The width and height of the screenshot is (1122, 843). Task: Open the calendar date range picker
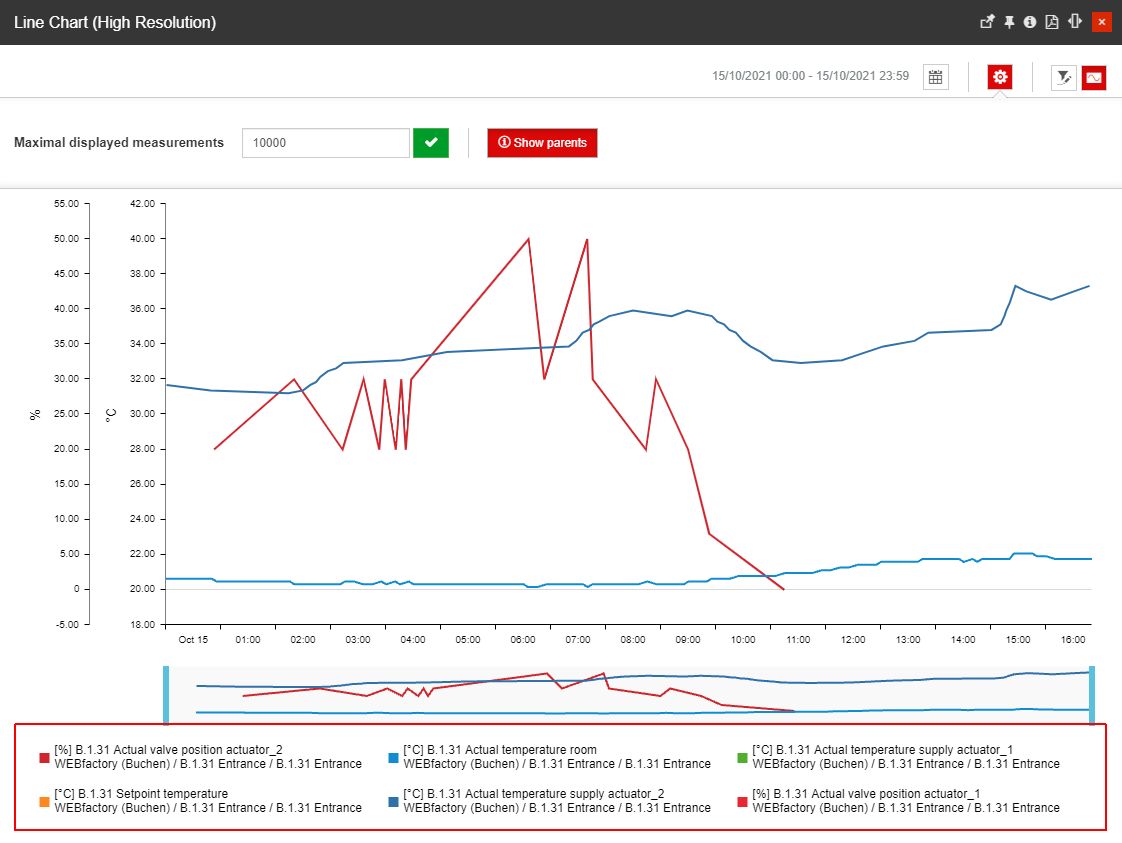[x=935, y=77]
